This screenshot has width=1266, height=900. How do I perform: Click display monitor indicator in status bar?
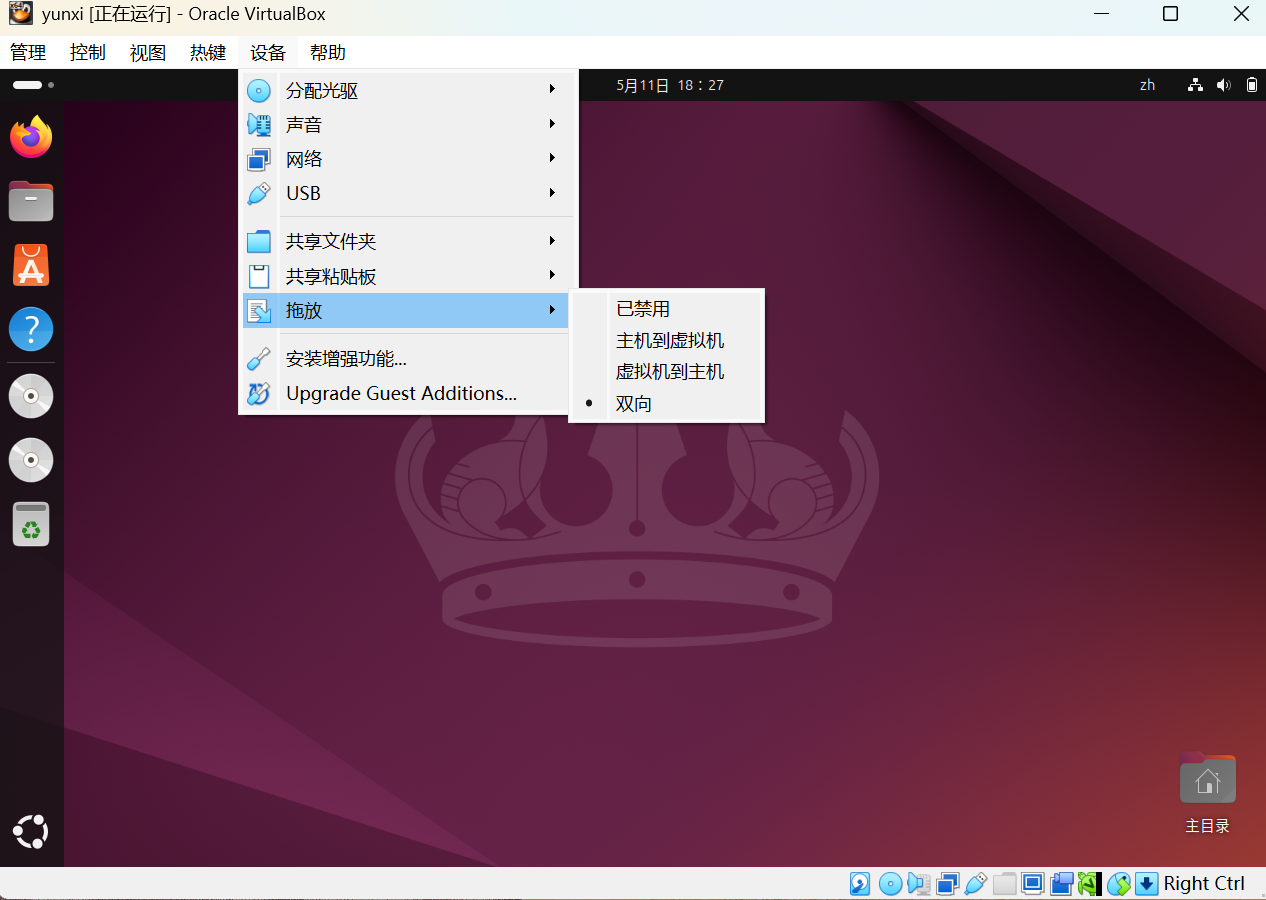coord(1033,884)
